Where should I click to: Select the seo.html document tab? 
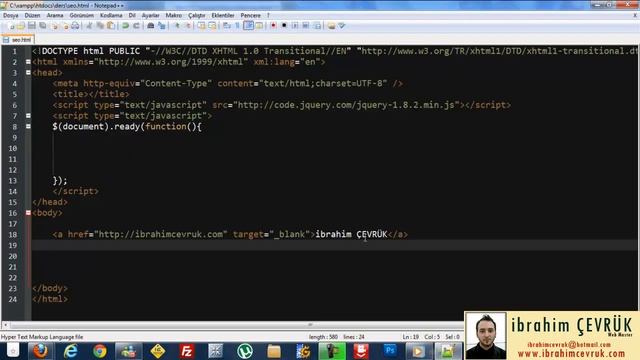click(17, 40)
